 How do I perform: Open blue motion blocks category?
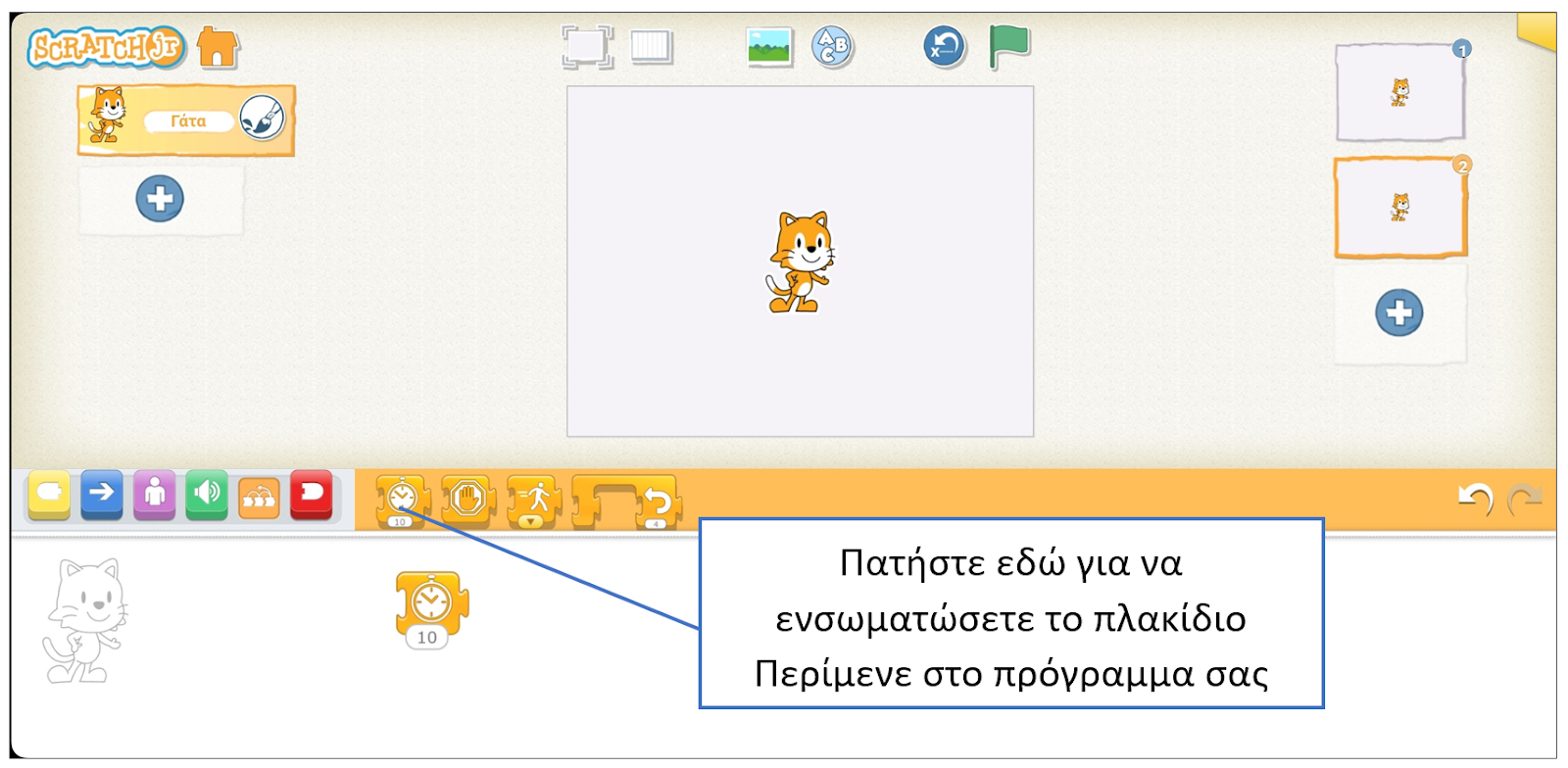click(102, 495)
